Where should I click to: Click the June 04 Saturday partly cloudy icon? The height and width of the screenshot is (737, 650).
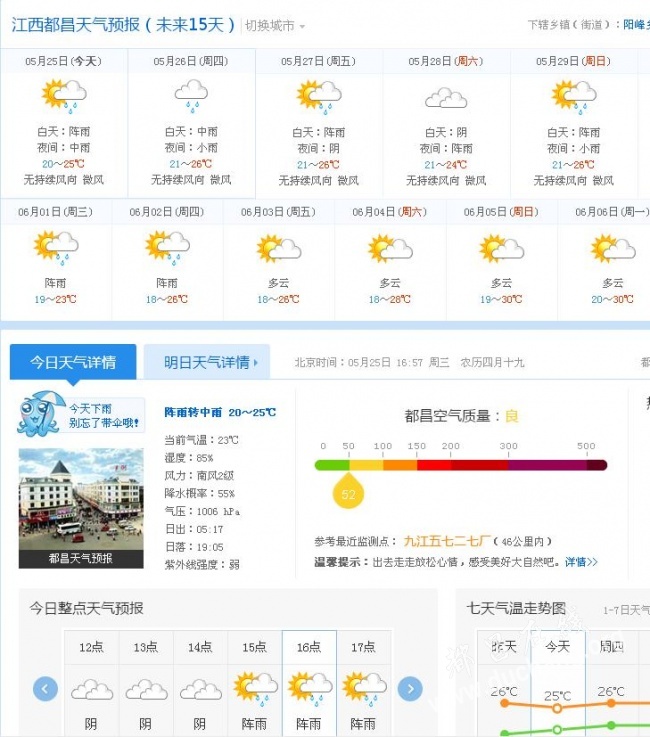(390, 248)
